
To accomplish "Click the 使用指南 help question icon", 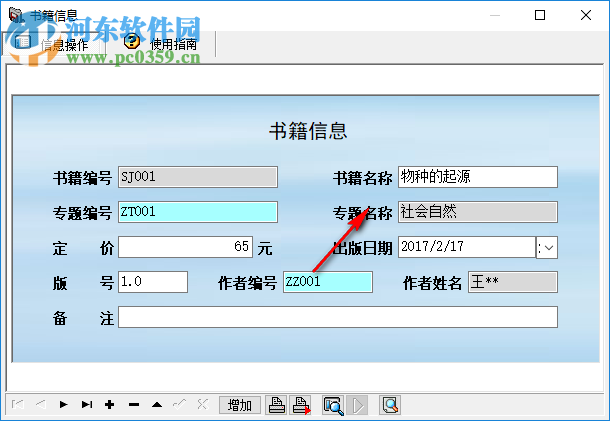I will point(132,41).
